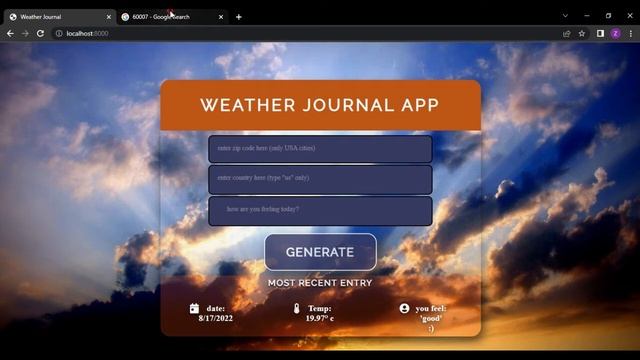Reload the current page
This screenshot has height=360, width=640.
pos(40,33)
